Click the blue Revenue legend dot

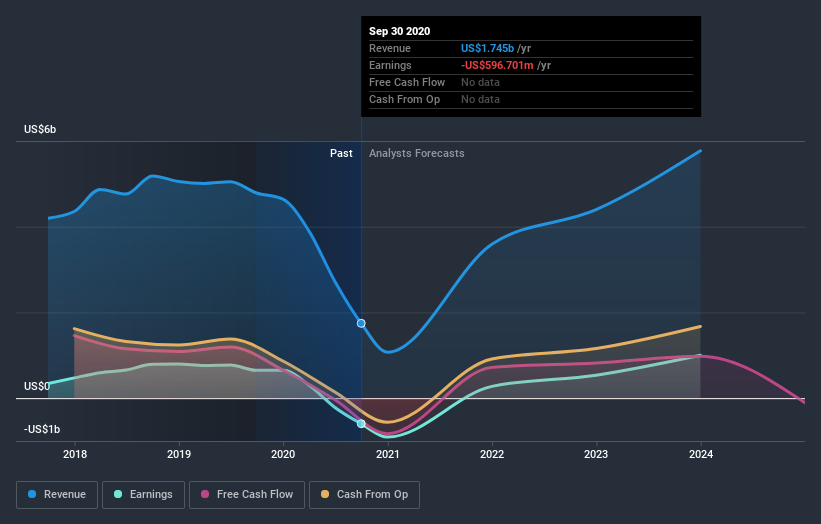pos(32,494)
